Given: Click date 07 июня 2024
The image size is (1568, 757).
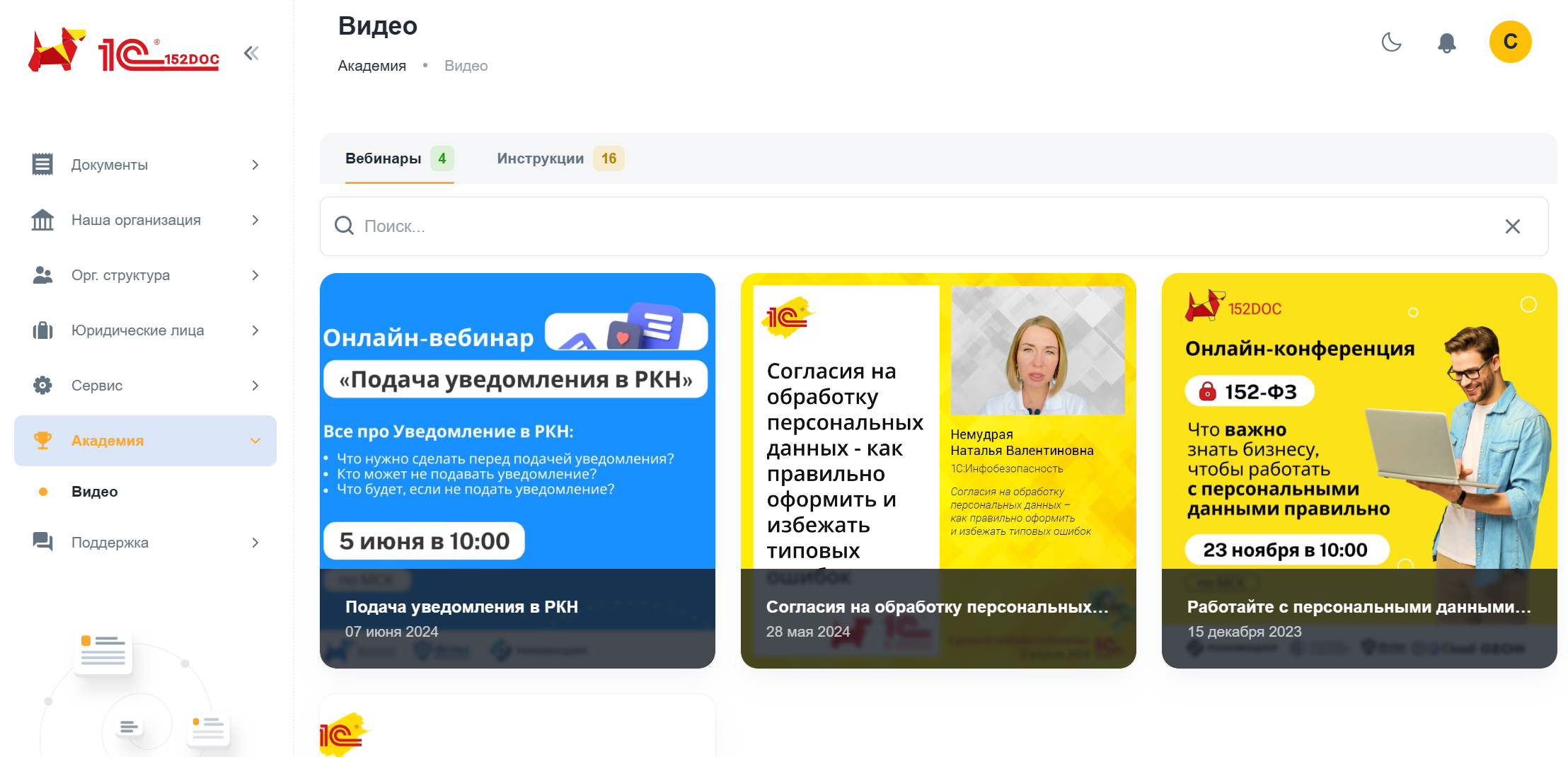Looking at the screenshot, I should [392, 632].
